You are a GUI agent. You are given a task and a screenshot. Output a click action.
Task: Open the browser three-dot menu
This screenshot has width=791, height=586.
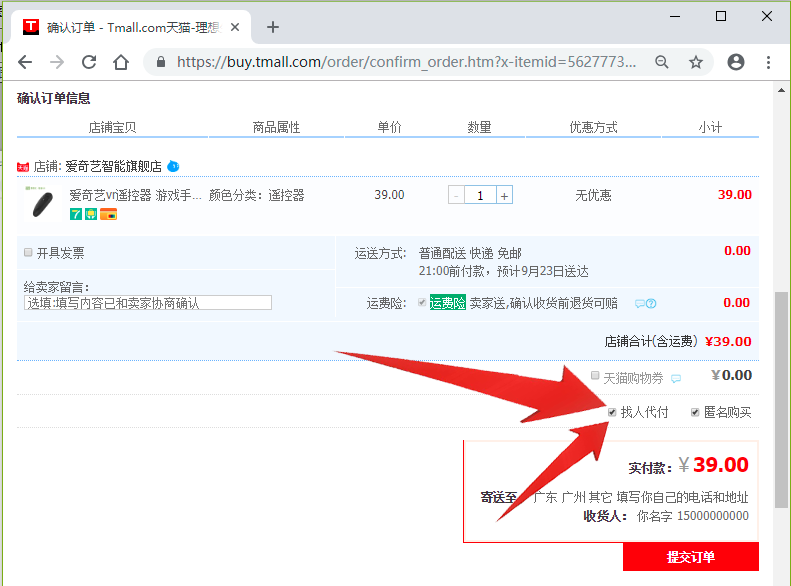pyautogui.click(x=768, y=62)
